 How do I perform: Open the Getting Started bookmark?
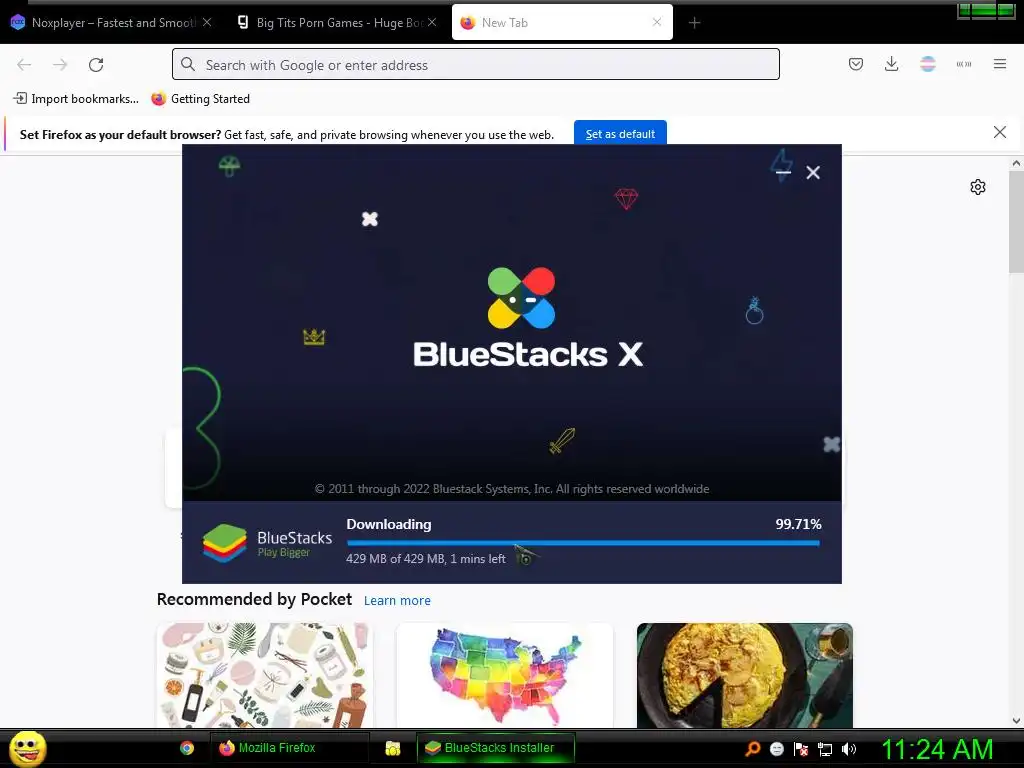(x=200, y=99)
